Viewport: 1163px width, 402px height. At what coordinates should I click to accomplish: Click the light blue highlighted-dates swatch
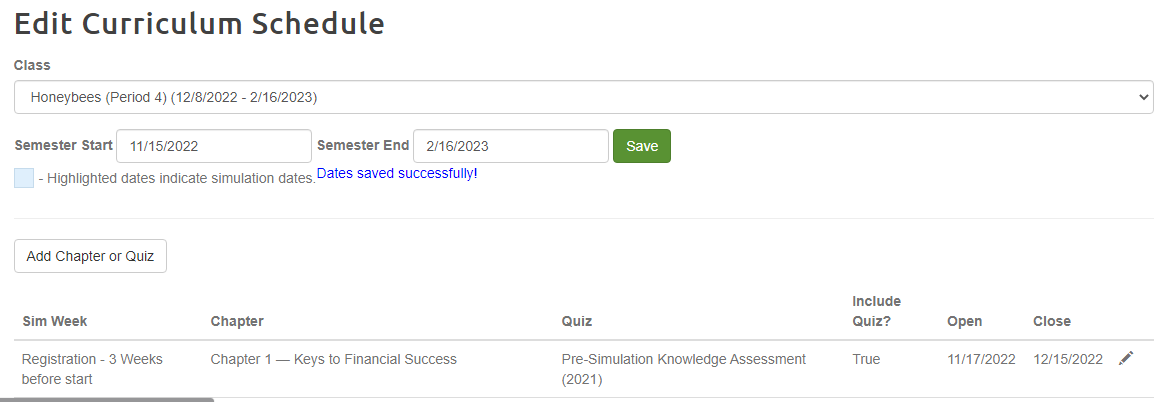pos(24,178)
